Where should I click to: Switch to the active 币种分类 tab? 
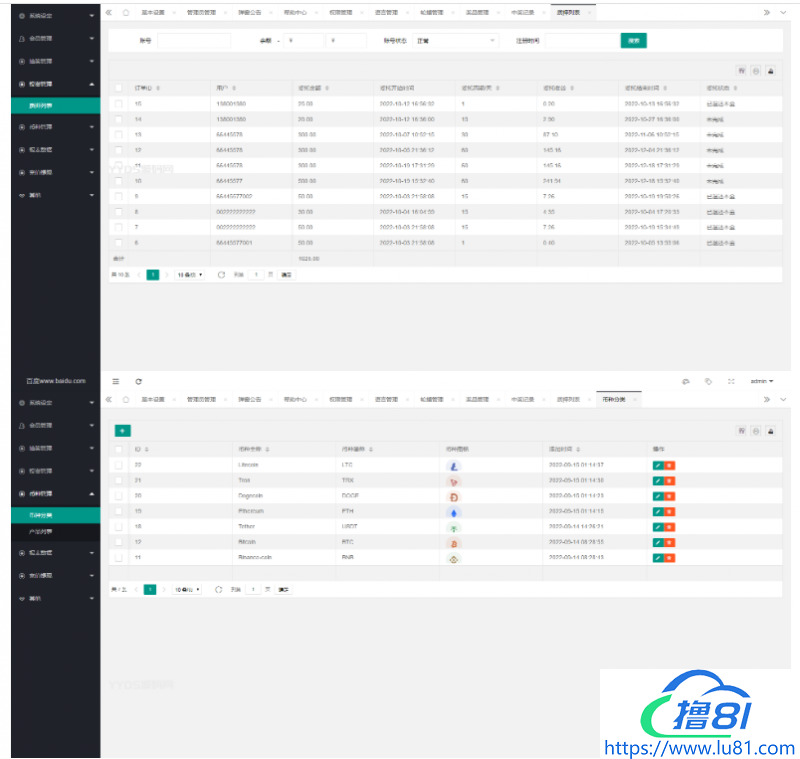coord(616,399)
